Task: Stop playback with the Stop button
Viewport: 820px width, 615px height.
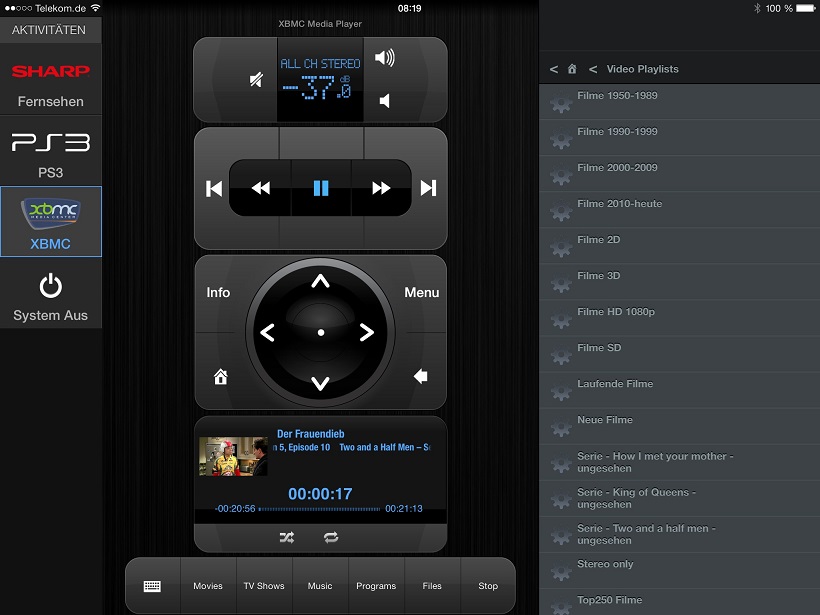Action: pyautogui.click(x=488, y=586)
